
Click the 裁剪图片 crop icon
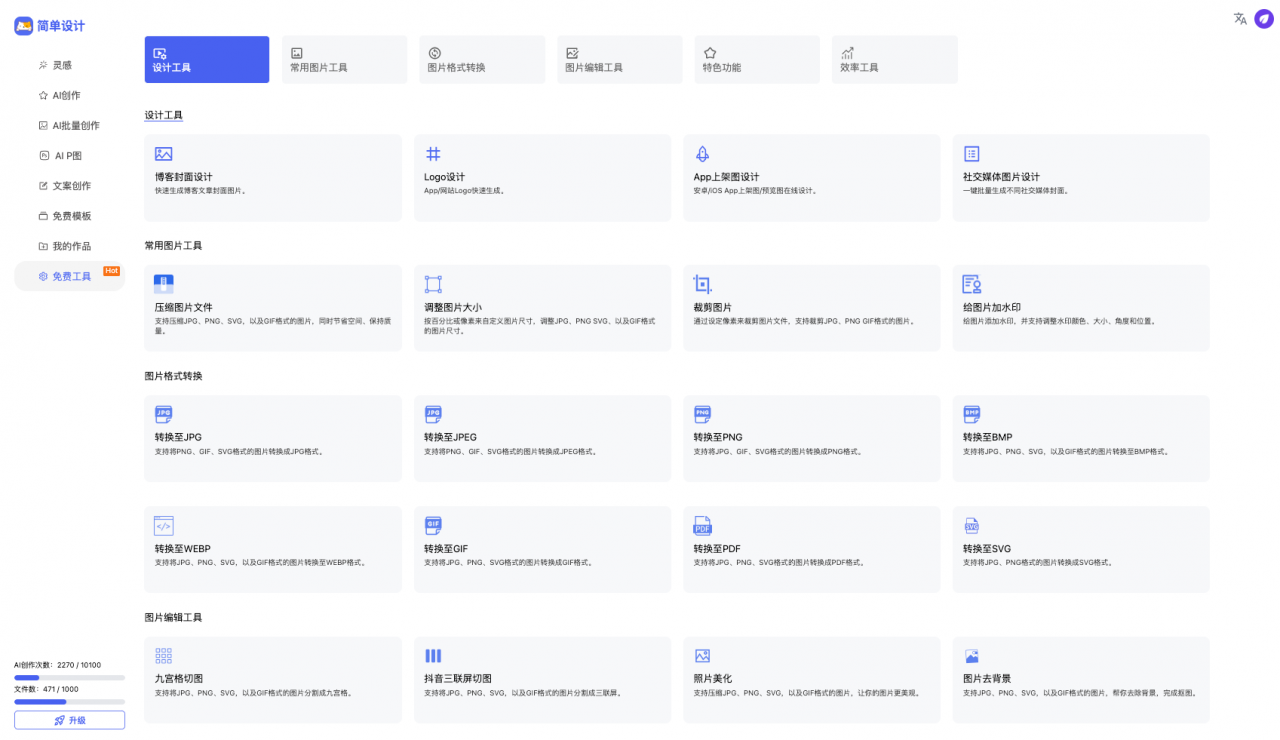click(702, 284)
